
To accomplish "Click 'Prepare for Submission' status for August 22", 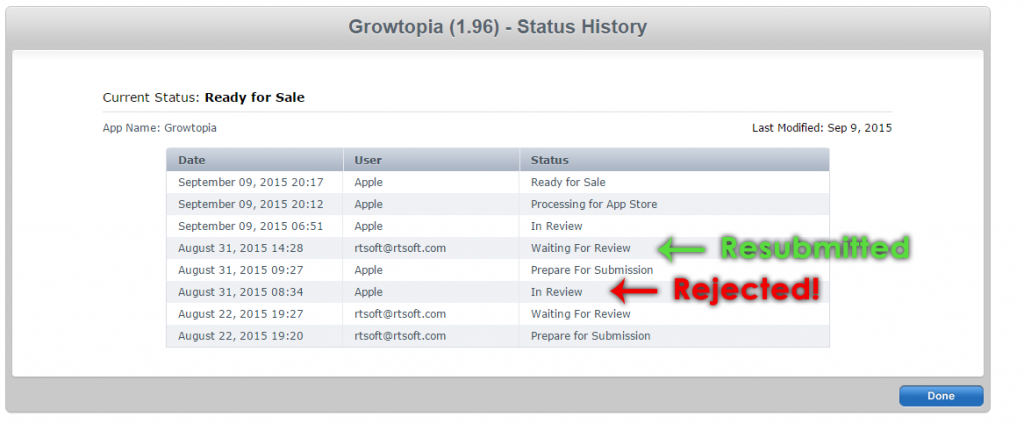I will click(x=590, y=336).
